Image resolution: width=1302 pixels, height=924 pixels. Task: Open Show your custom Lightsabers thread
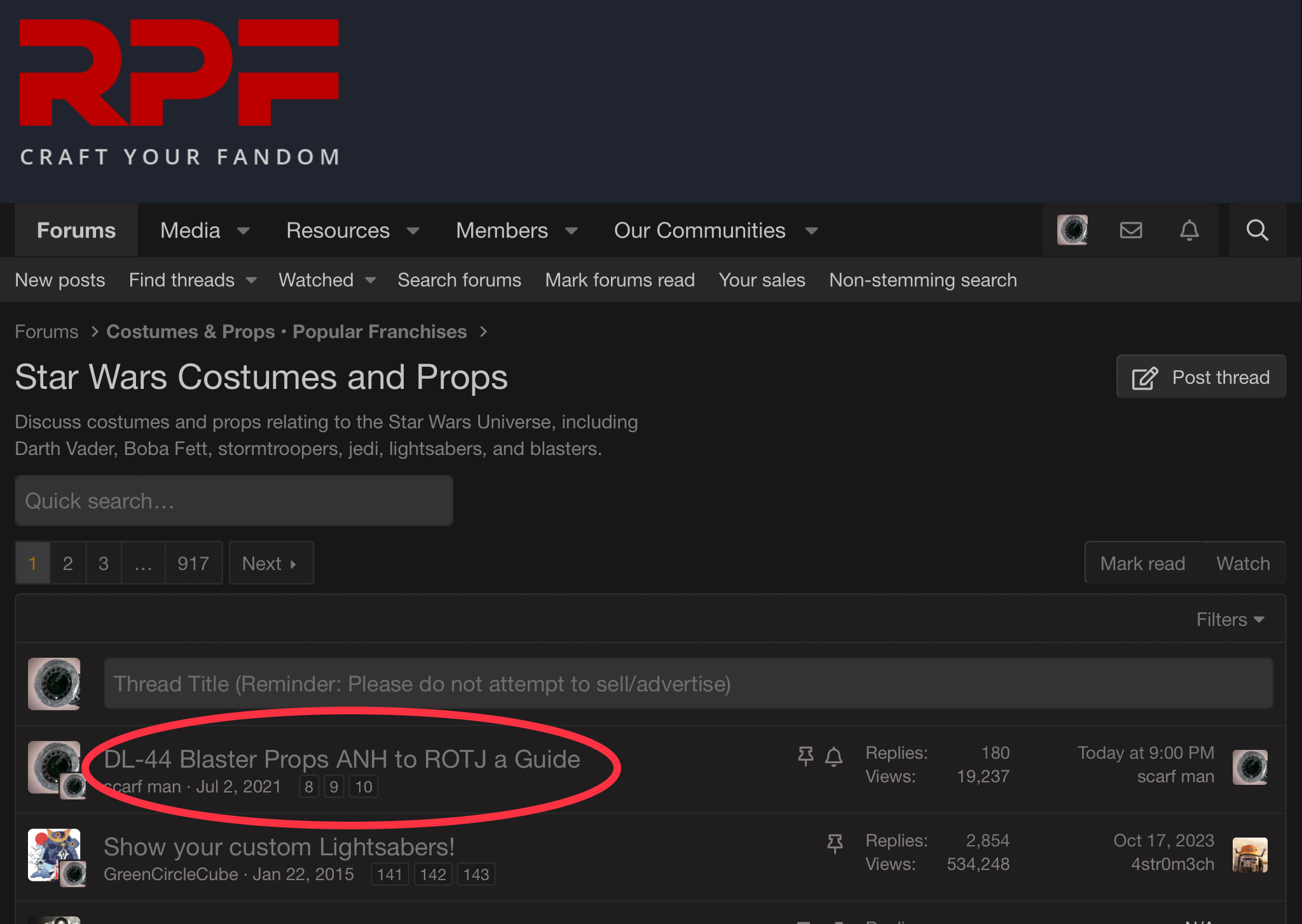tap(279, 847)
